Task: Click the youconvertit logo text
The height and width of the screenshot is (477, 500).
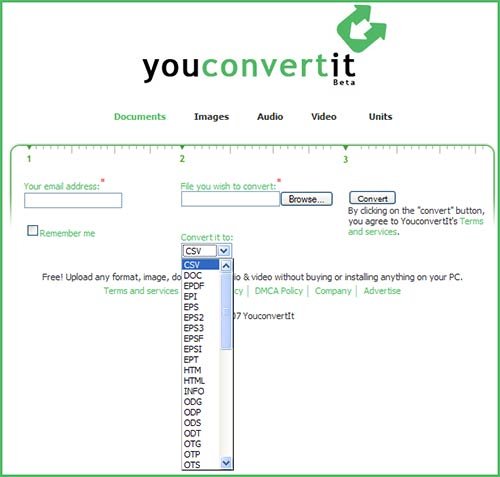Action: click(249, 67)
